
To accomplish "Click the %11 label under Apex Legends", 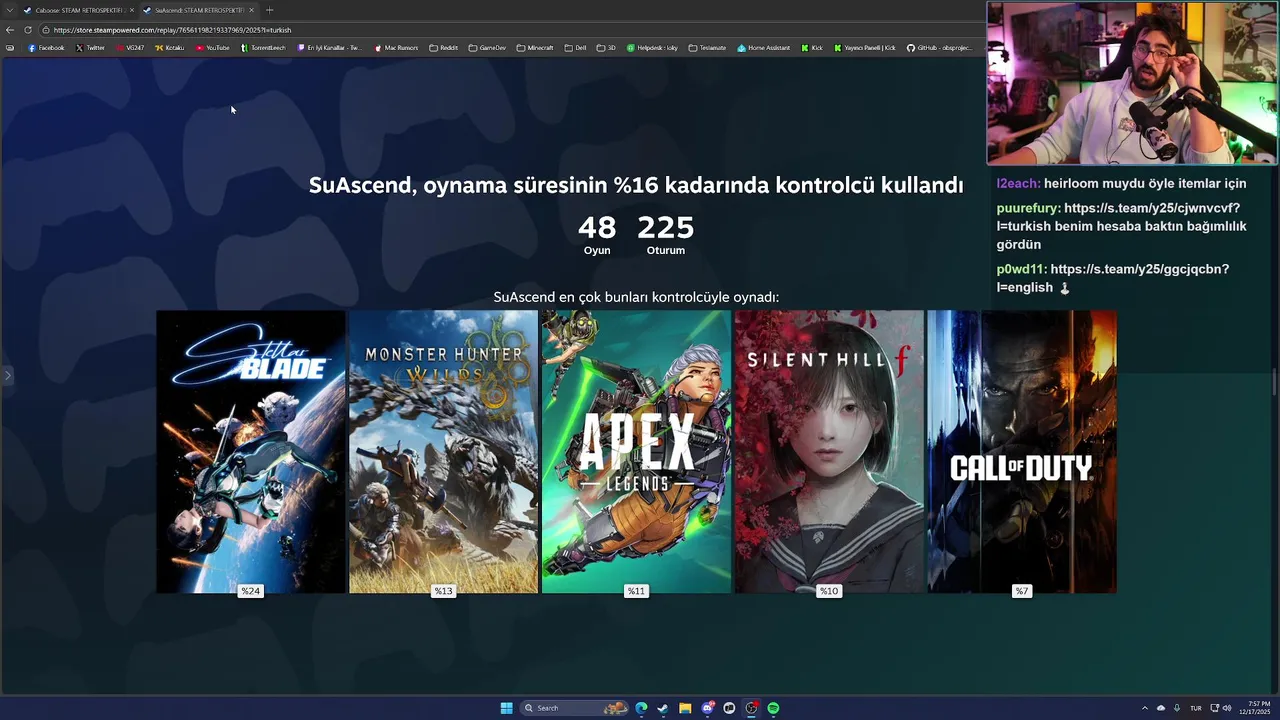I will click(636, 591).
